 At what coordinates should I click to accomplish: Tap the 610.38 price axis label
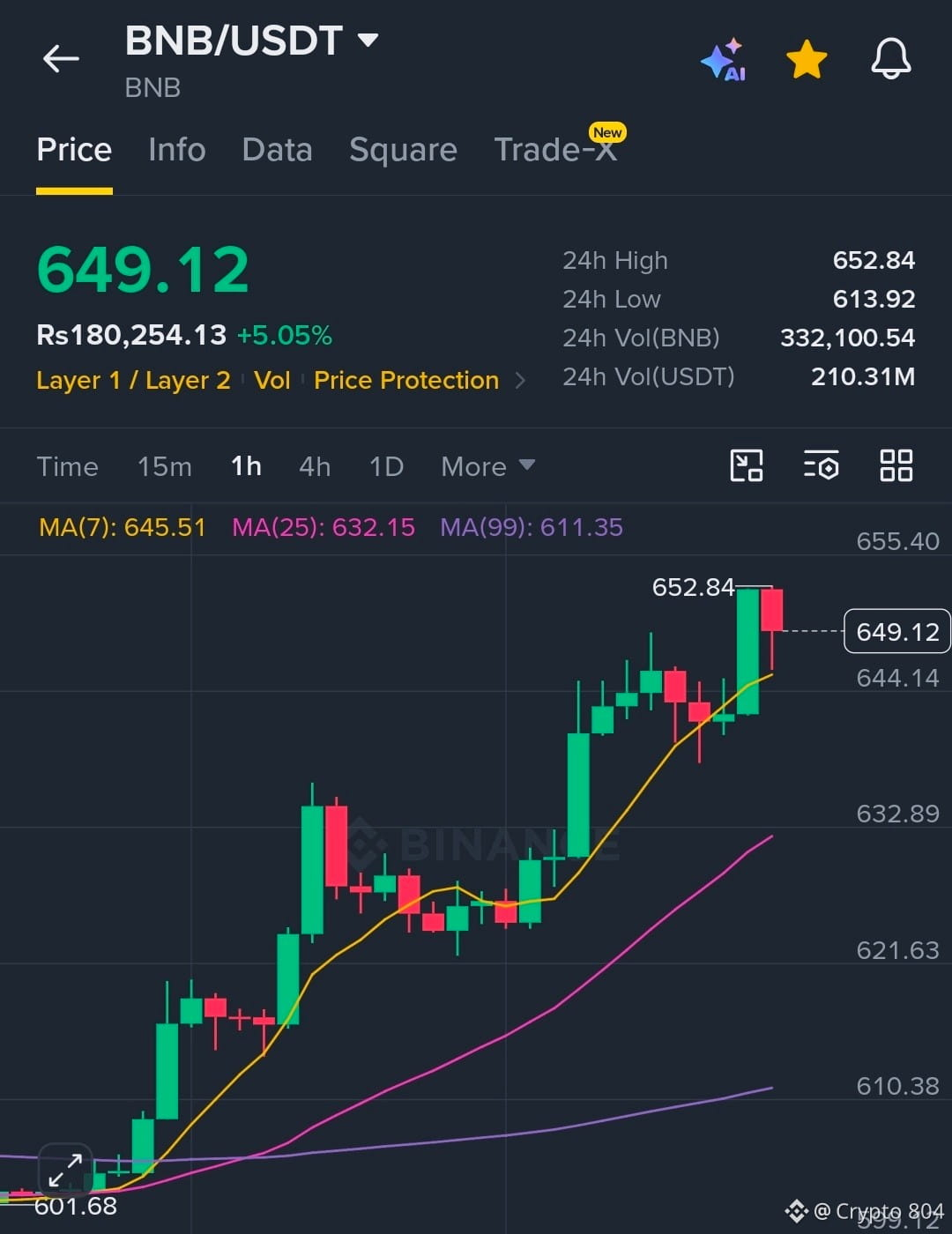point(898,1086)
